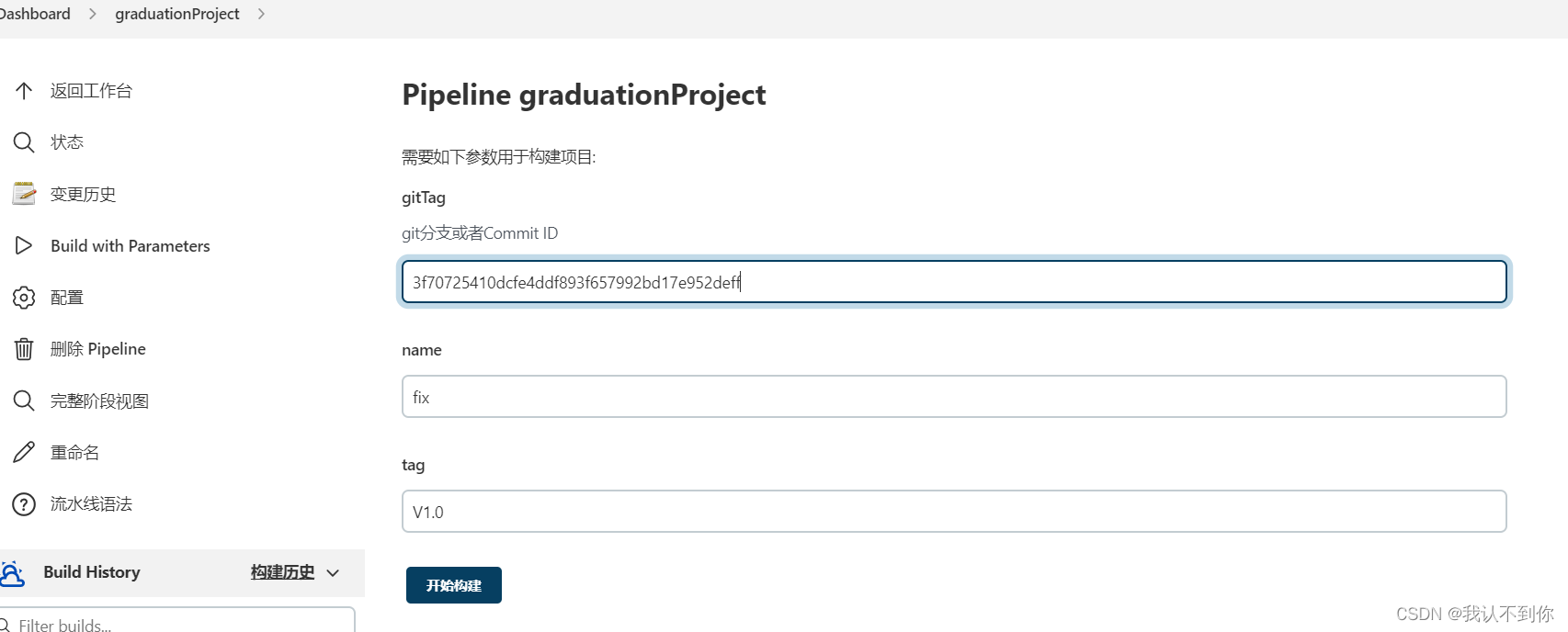Expand the 构建历史 chevron dropdown

pyautogui.click(x=333, y=572)
